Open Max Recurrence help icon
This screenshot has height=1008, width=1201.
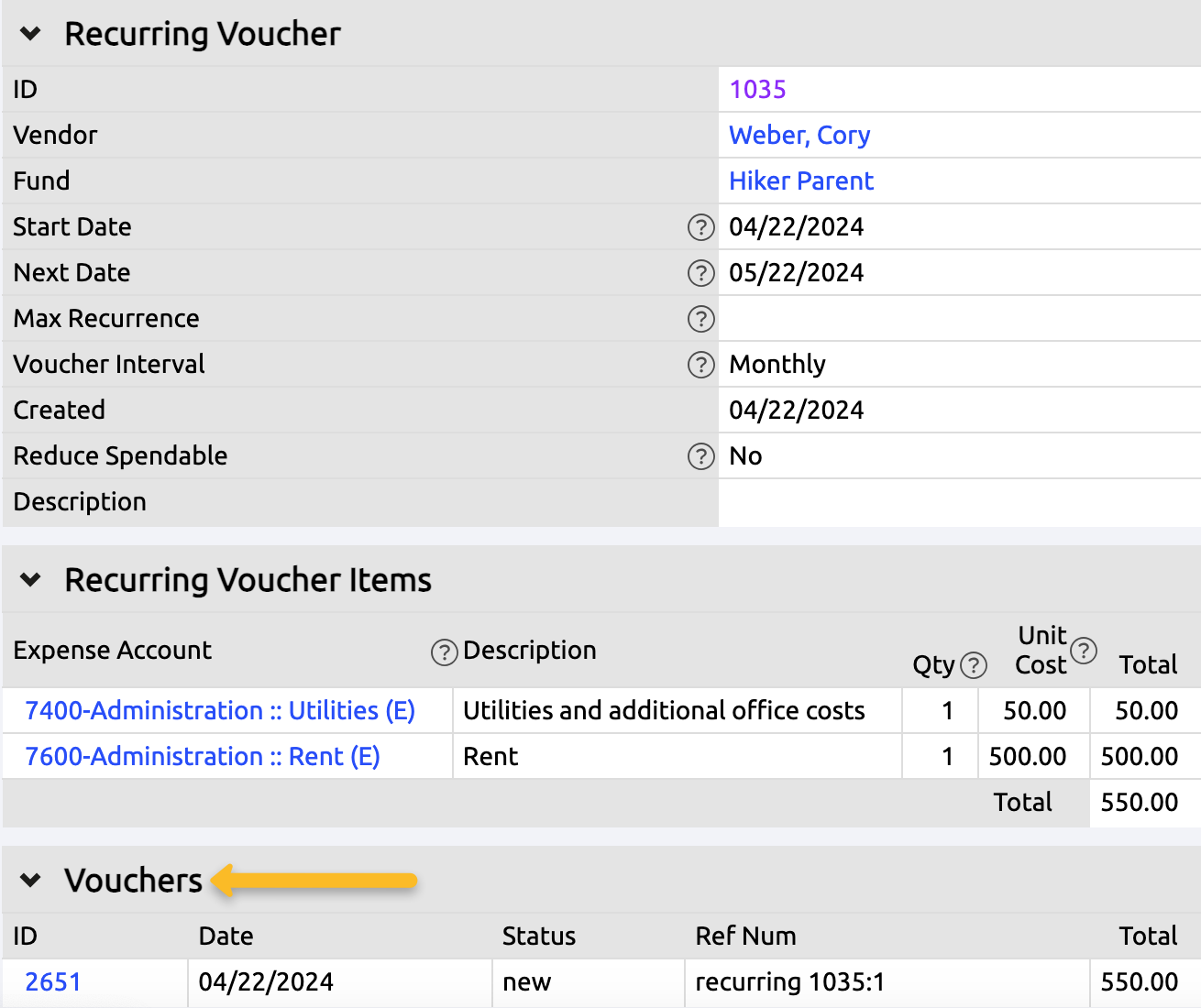[700, 319]
